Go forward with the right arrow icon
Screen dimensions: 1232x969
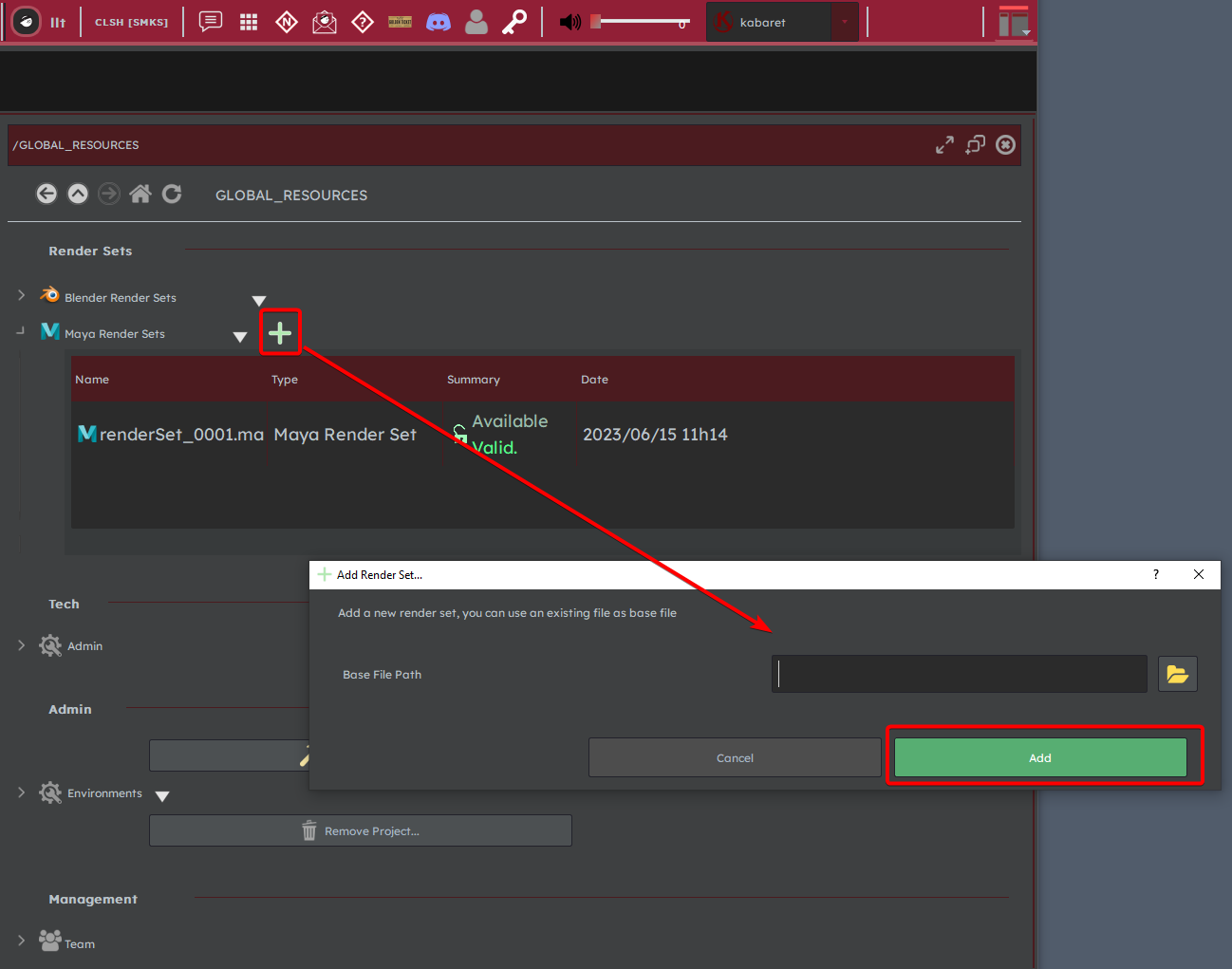109,194
